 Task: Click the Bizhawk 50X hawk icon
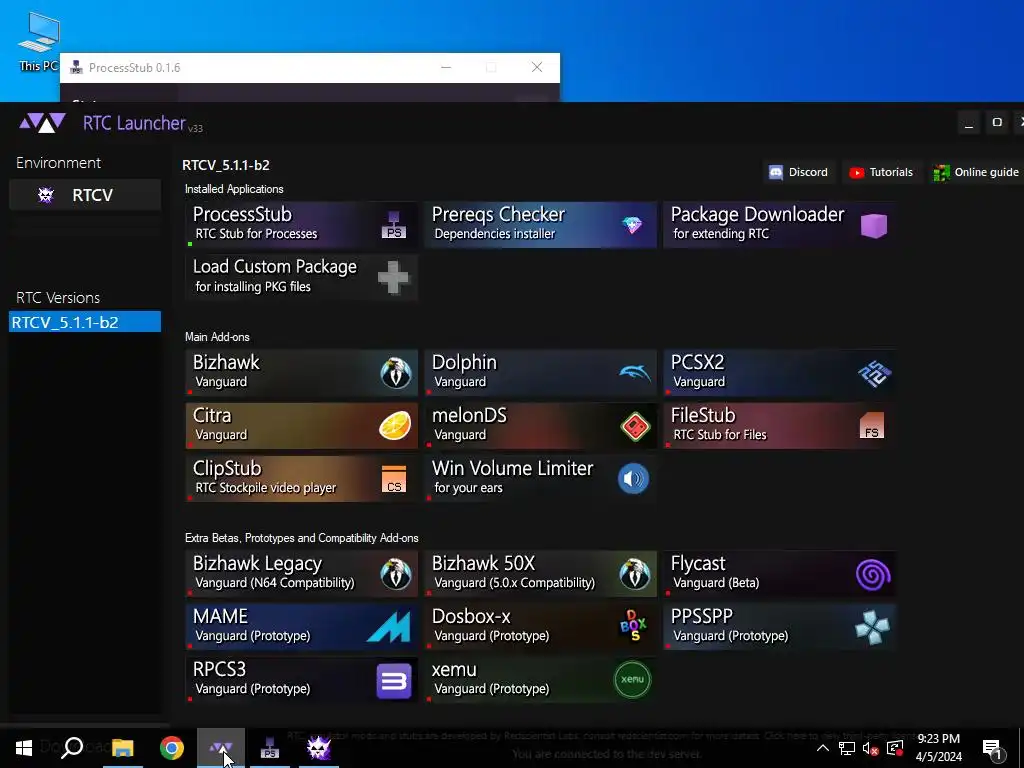click(x=635, y=574)
